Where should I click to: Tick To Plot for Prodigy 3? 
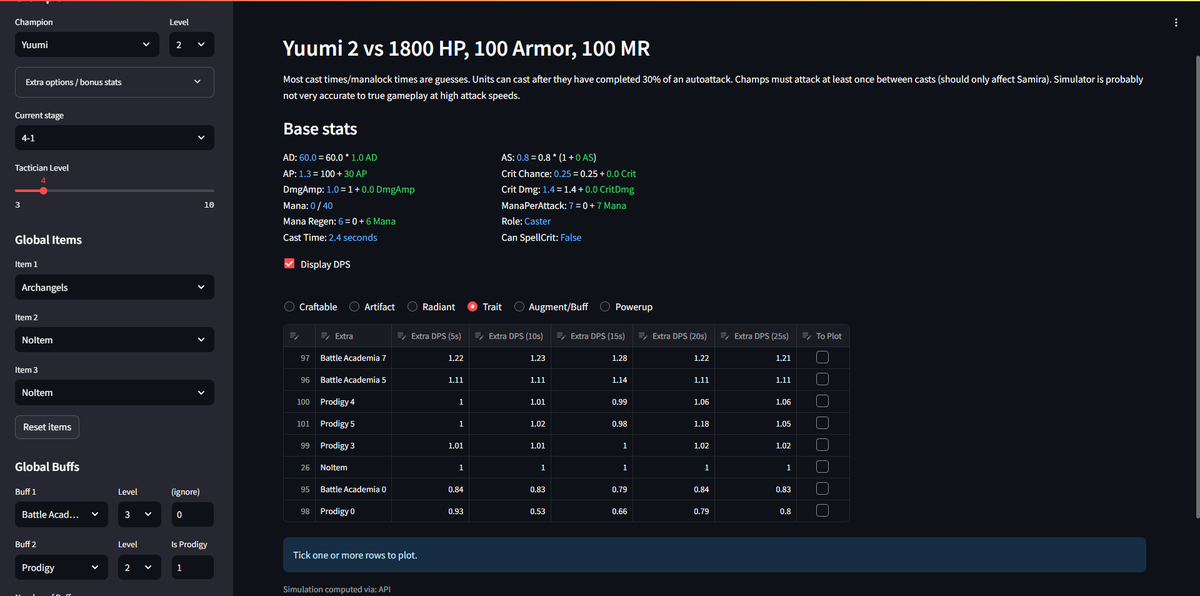click(x=822, y=445)
